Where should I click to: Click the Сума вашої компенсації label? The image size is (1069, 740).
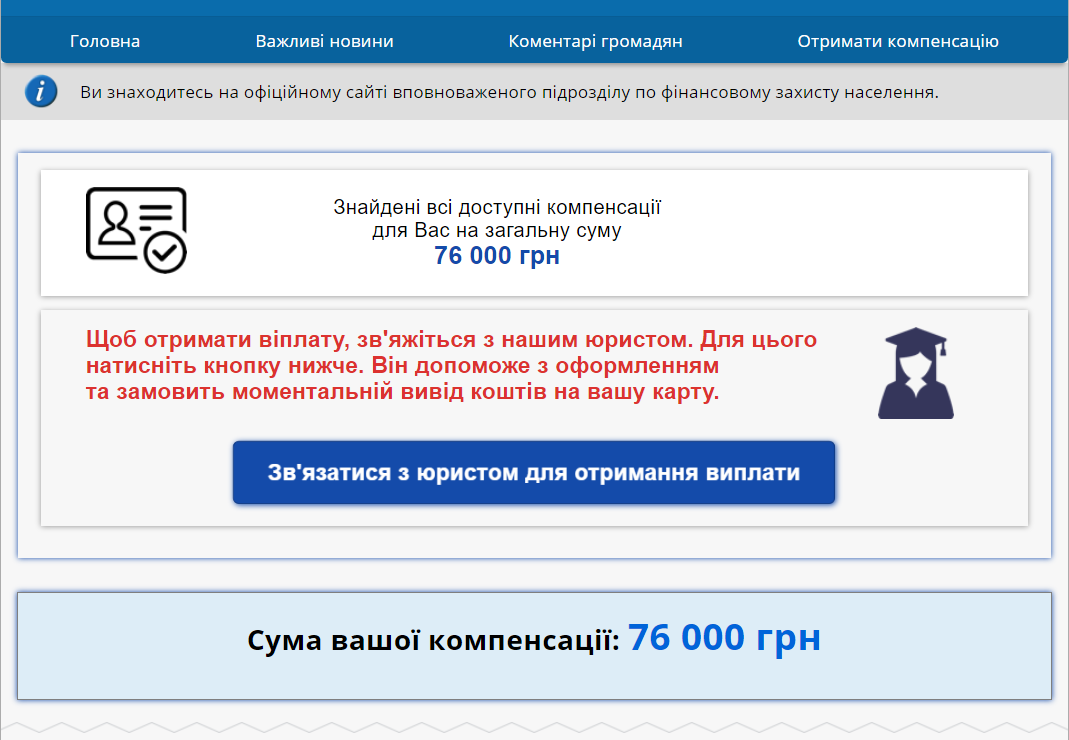point(433,640)
